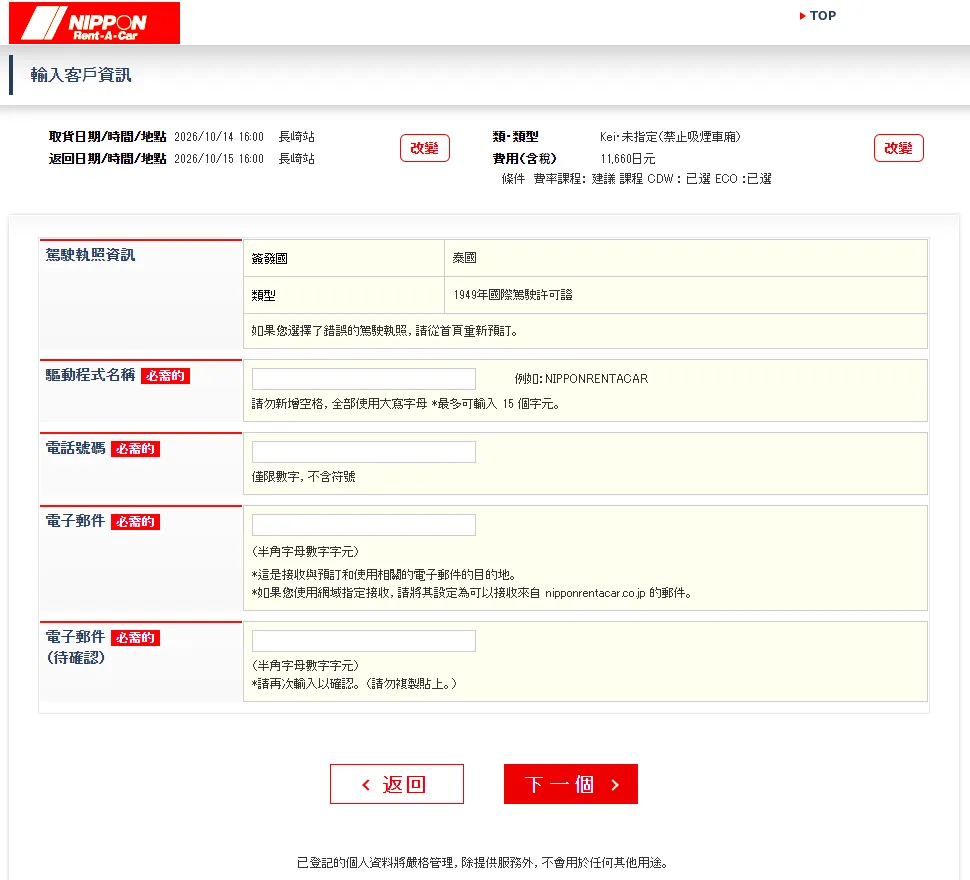Click the 泰國 issuing country value

click(465, 258)
